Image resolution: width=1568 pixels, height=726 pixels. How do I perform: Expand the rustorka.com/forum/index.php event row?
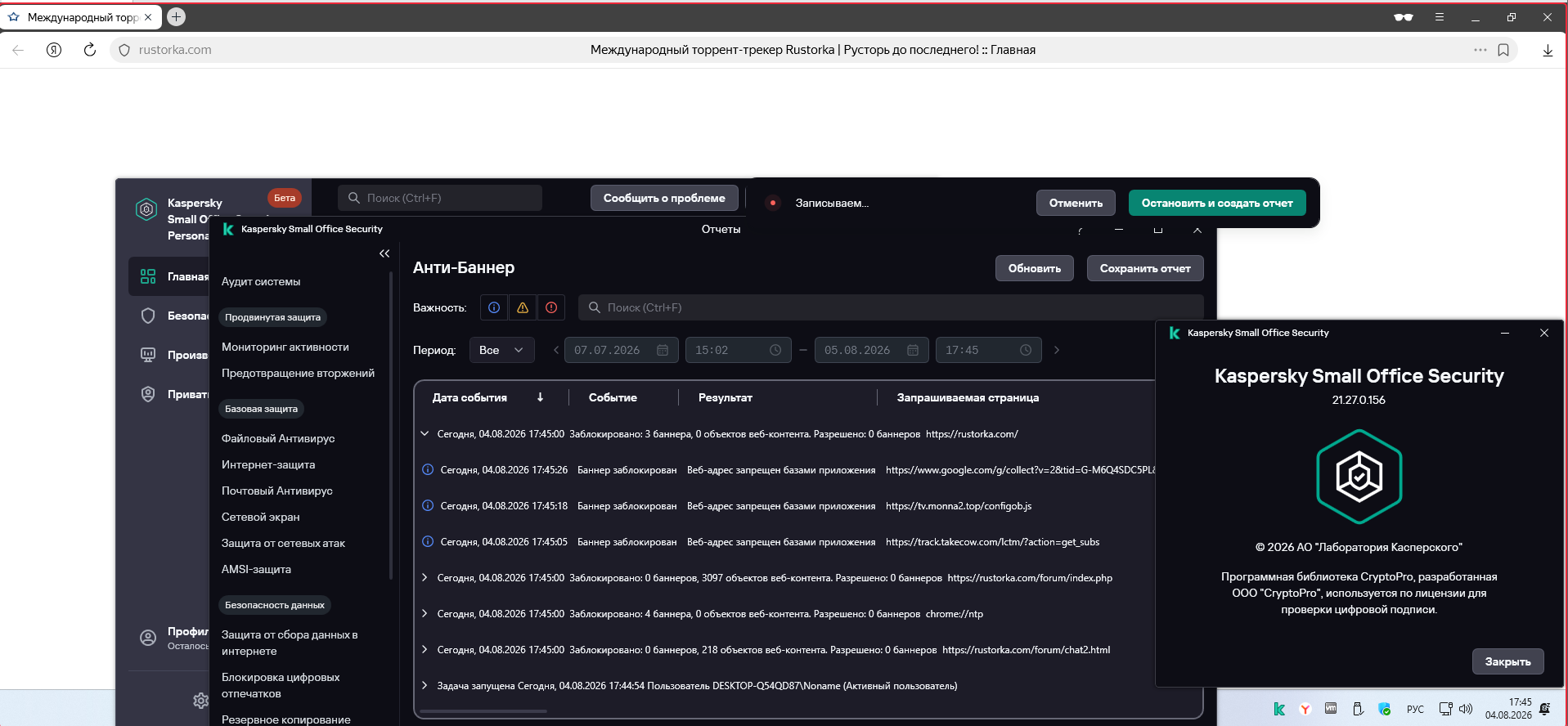pyautogui.click(x=425, y=577)
